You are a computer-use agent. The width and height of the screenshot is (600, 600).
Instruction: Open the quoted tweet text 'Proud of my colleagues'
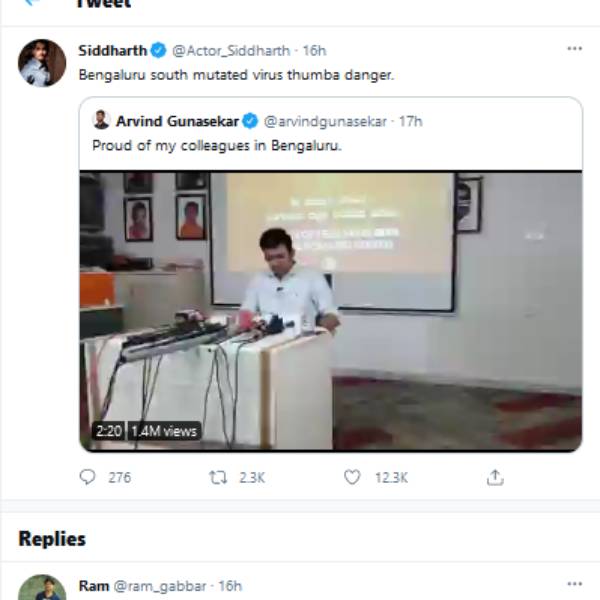click(x=217, y=146)
